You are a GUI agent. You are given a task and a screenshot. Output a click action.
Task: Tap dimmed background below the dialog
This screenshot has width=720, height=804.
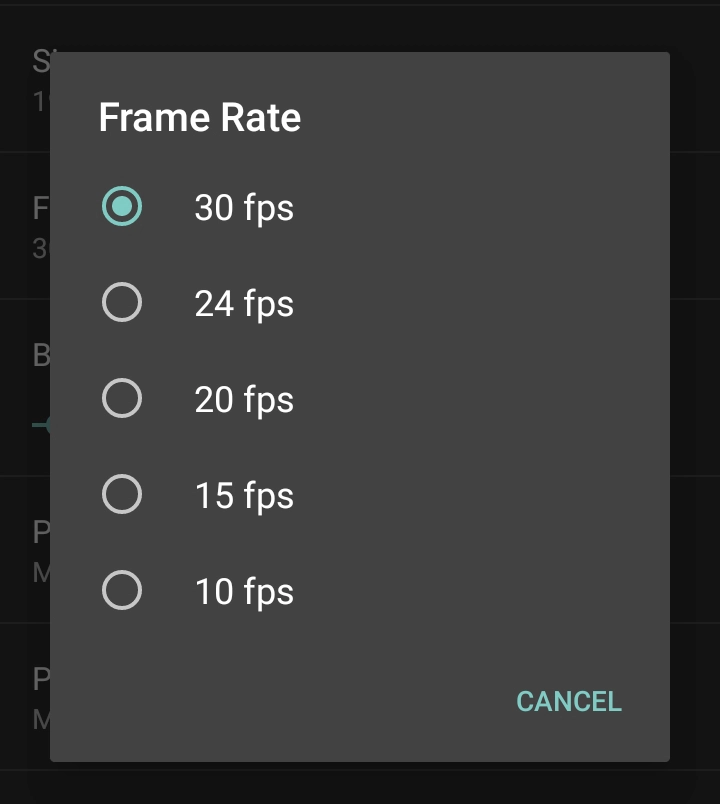coord(360,783)
